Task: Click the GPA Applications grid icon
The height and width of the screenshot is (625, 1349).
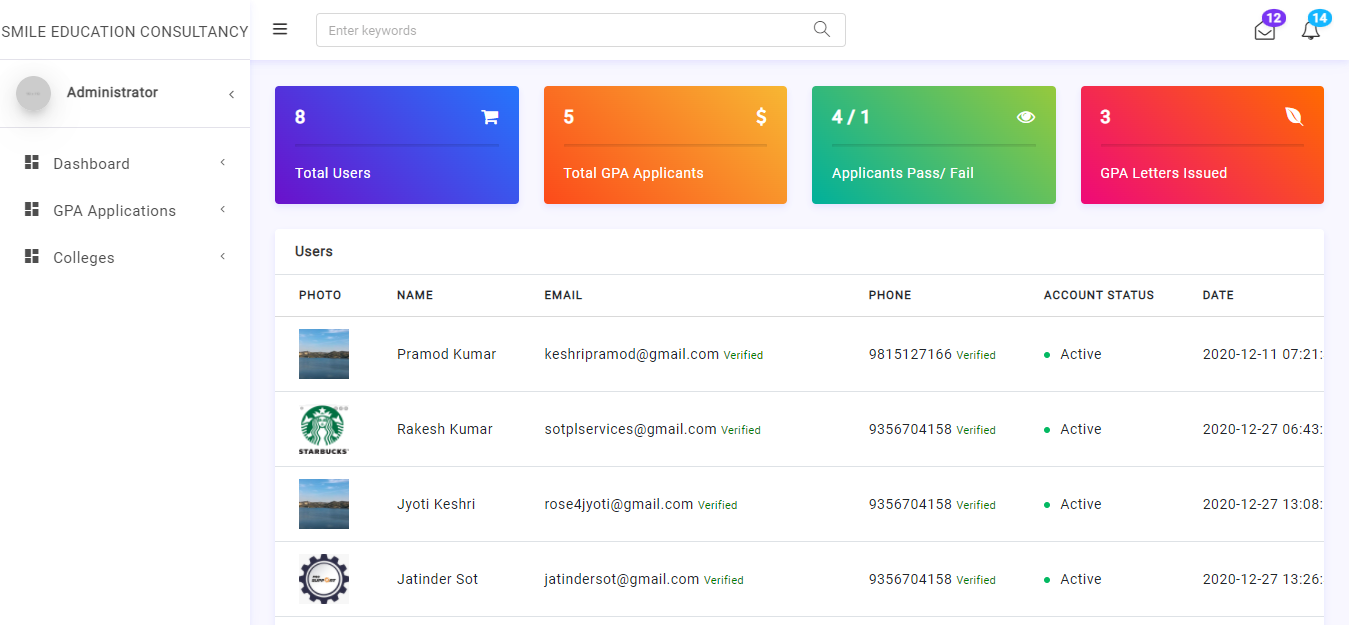Action: click(x=31, y=209)
